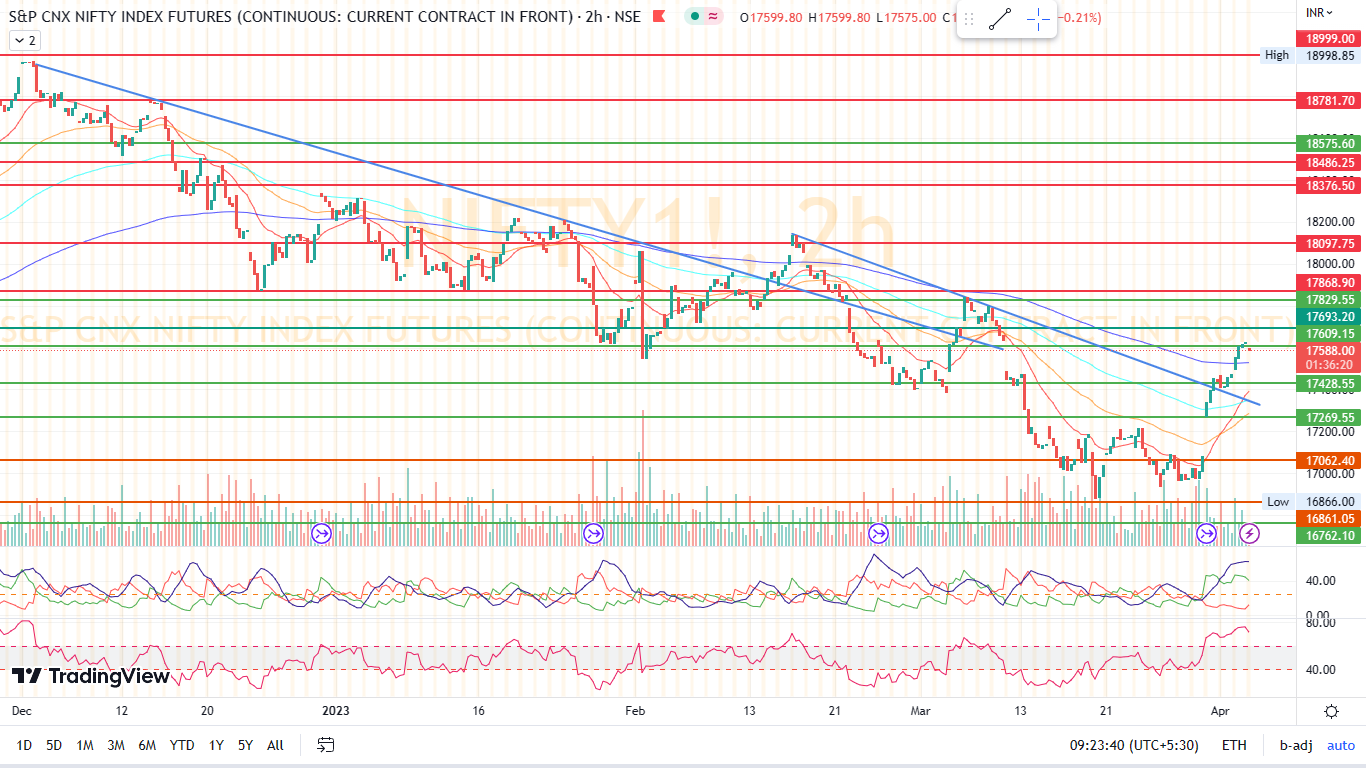The image size is (1366, 768).
Task: Select the 1M time range
Action: [x=85, y=745]
